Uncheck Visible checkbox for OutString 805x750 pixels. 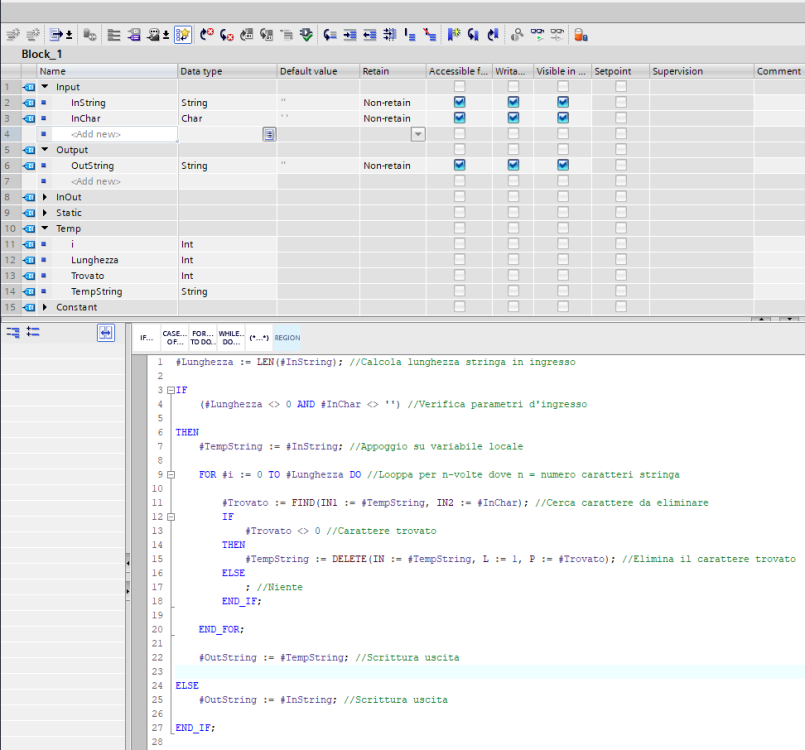(x=563, y=165)
